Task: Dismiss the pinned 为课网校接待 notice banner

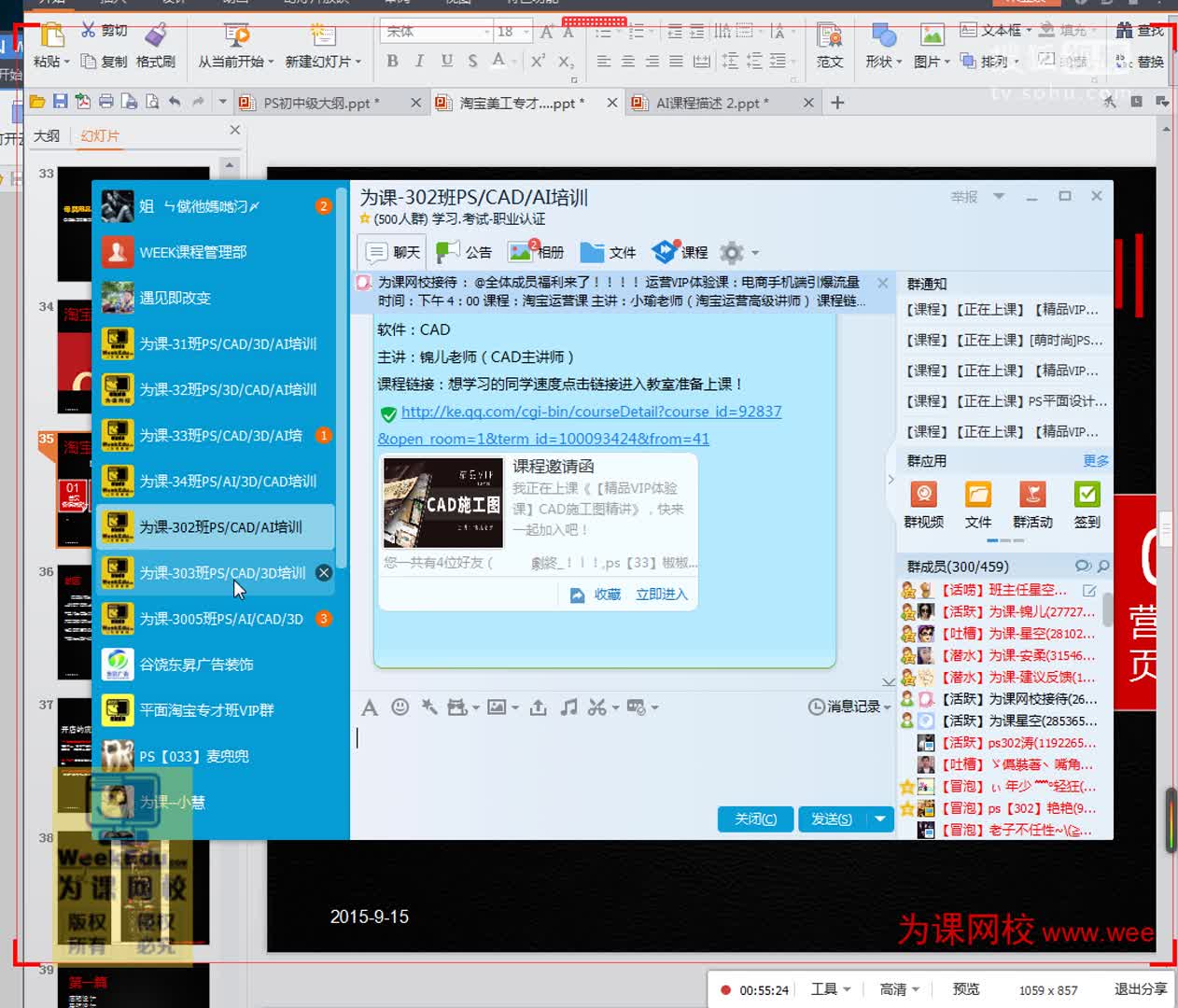Action: [883, 282]
